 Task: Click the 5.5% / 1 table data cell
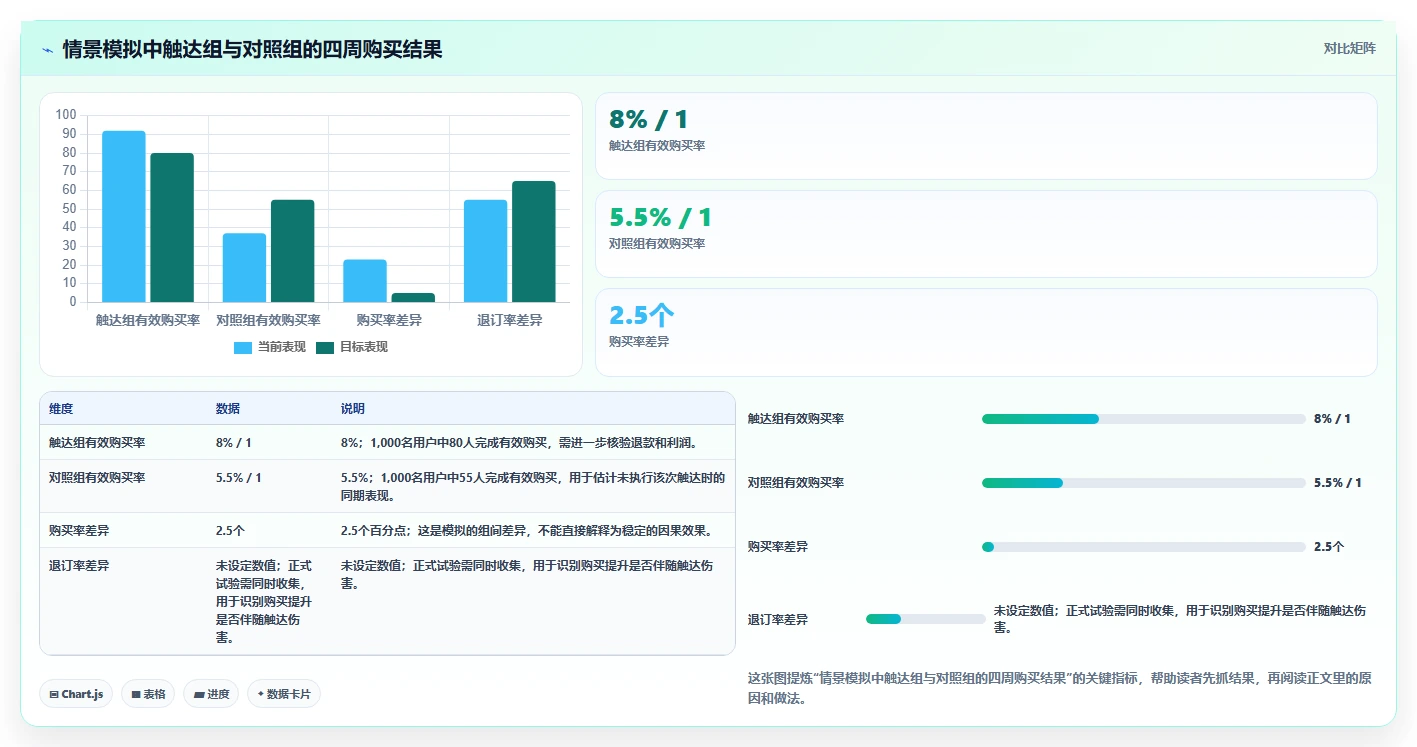click(x=239, y=477)
